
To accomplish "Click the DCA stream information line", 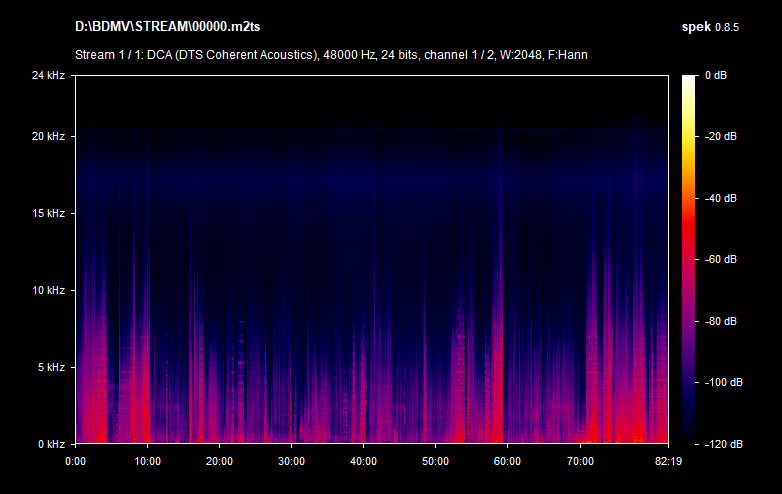I will pyautogui.click(x=331, y=54).
